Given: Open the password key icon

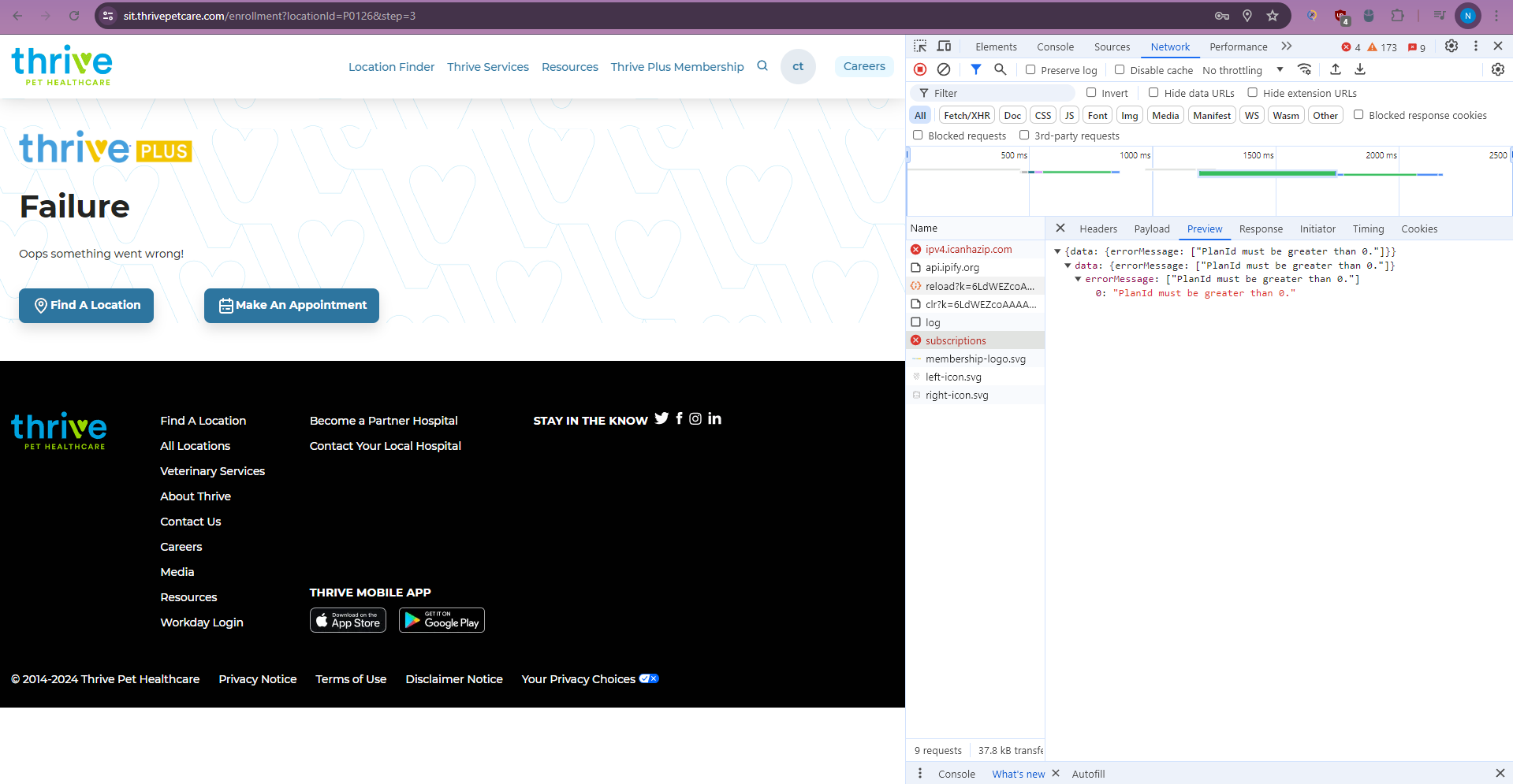Looking at the screenshot, I should click(1222, 16).
